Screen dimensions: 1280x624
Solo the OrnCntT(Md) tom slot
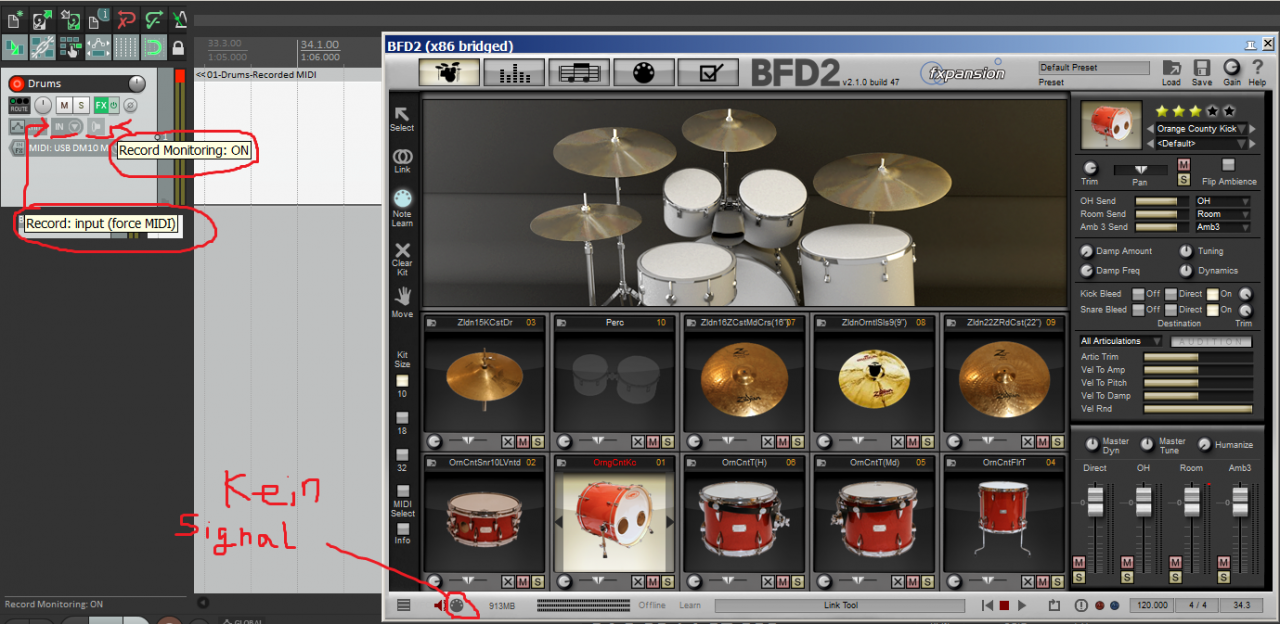coord(927,581)
